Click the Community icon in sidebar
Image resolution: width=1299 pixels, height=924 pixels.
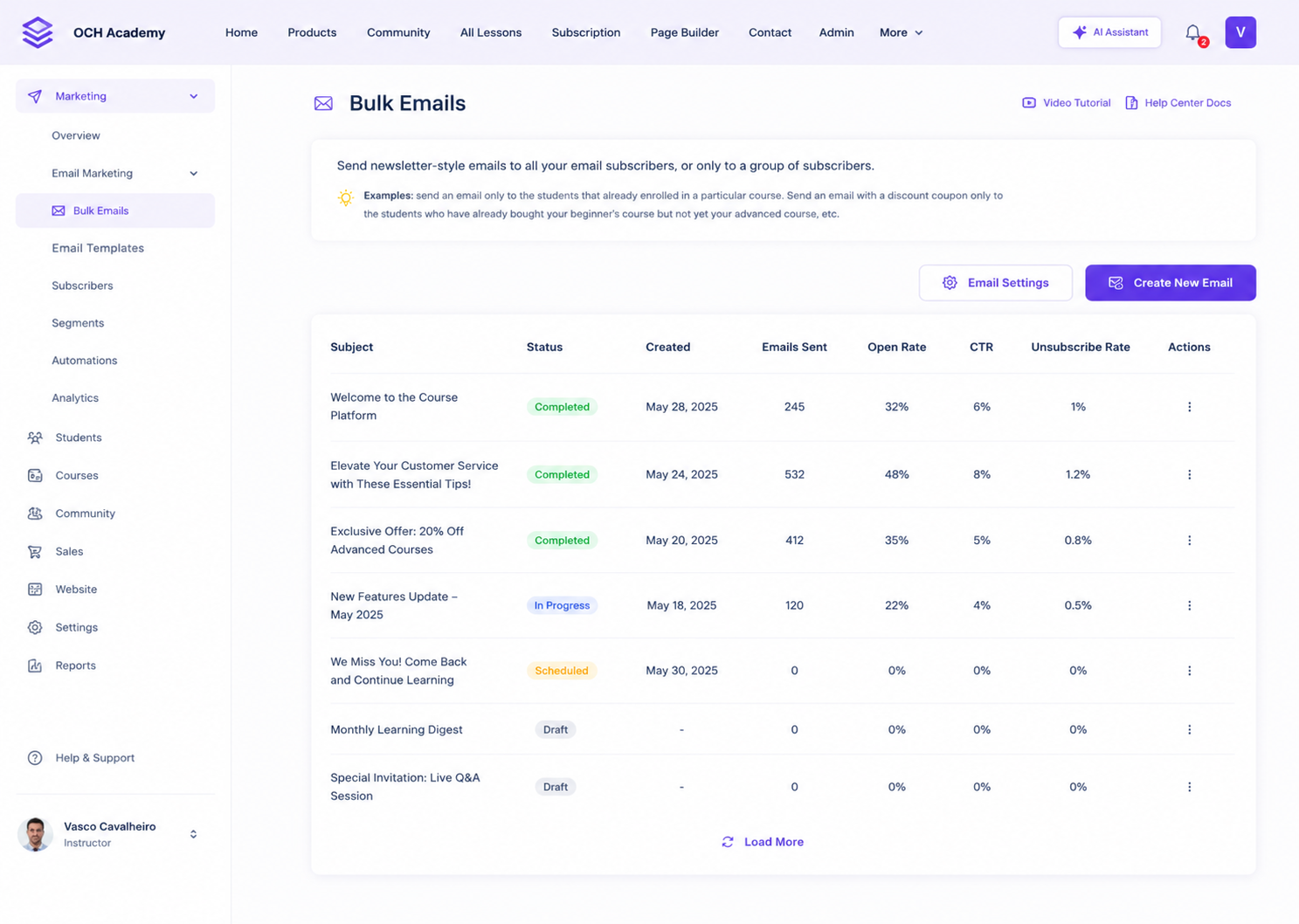coord(35,514)
